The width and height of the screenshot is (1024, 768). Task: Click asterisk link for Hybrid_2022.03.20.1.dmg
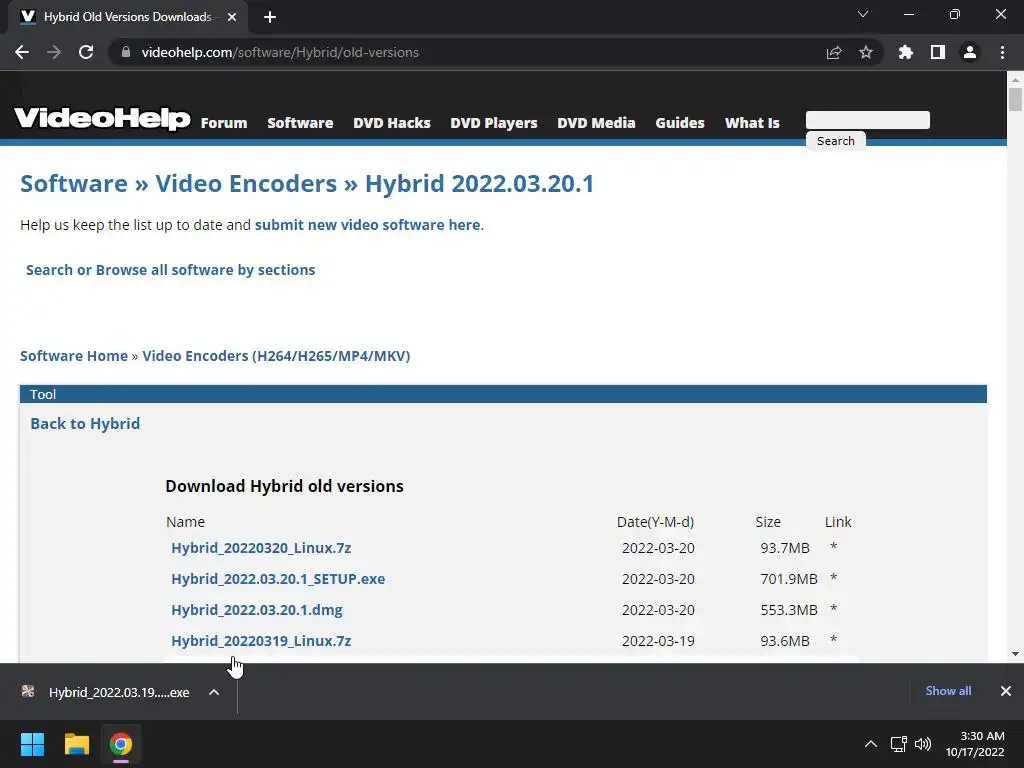coord(833,609)
